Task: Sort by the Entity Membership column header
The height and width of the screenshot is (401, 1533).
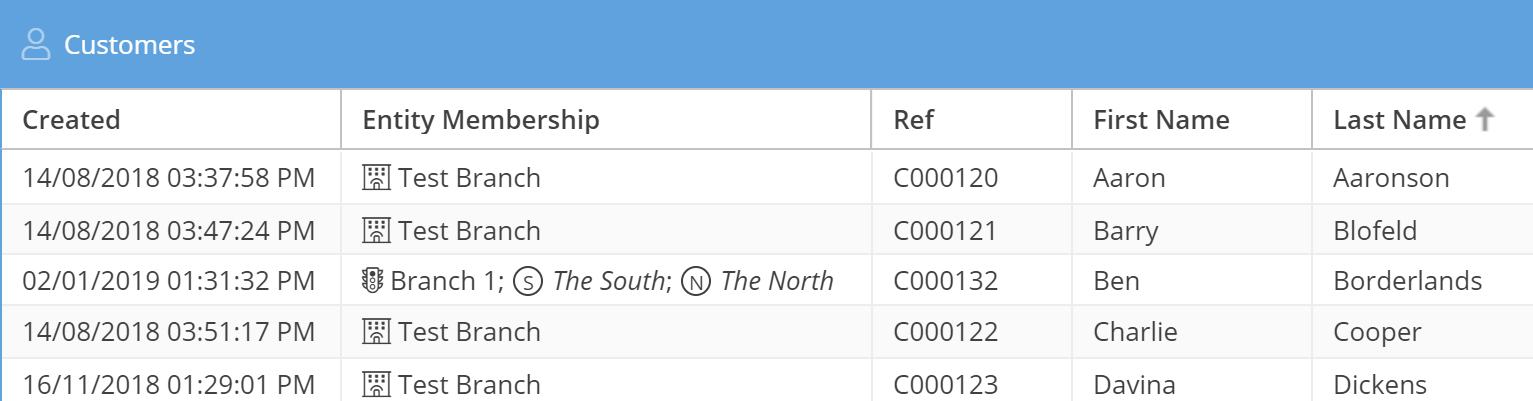Action: (x=481, y=121)
